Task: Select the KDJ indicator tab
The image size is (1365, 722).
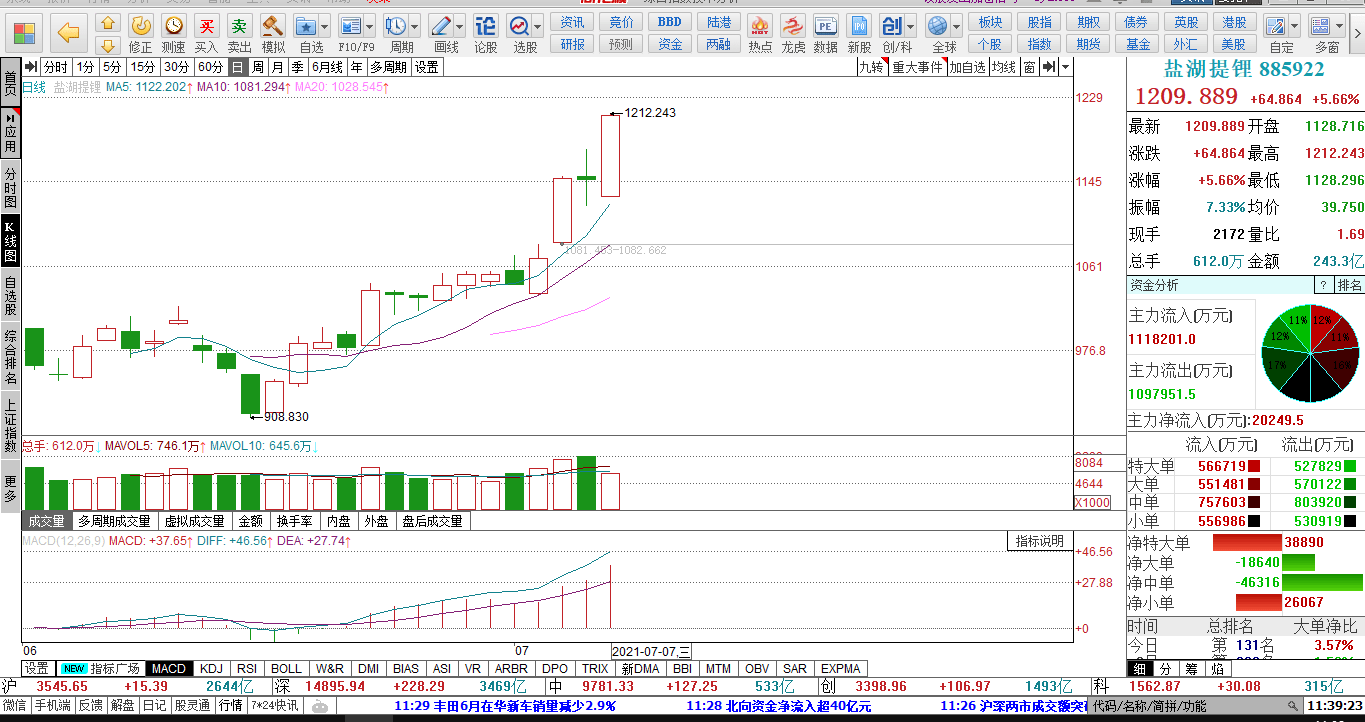Action: coord(212,668)
